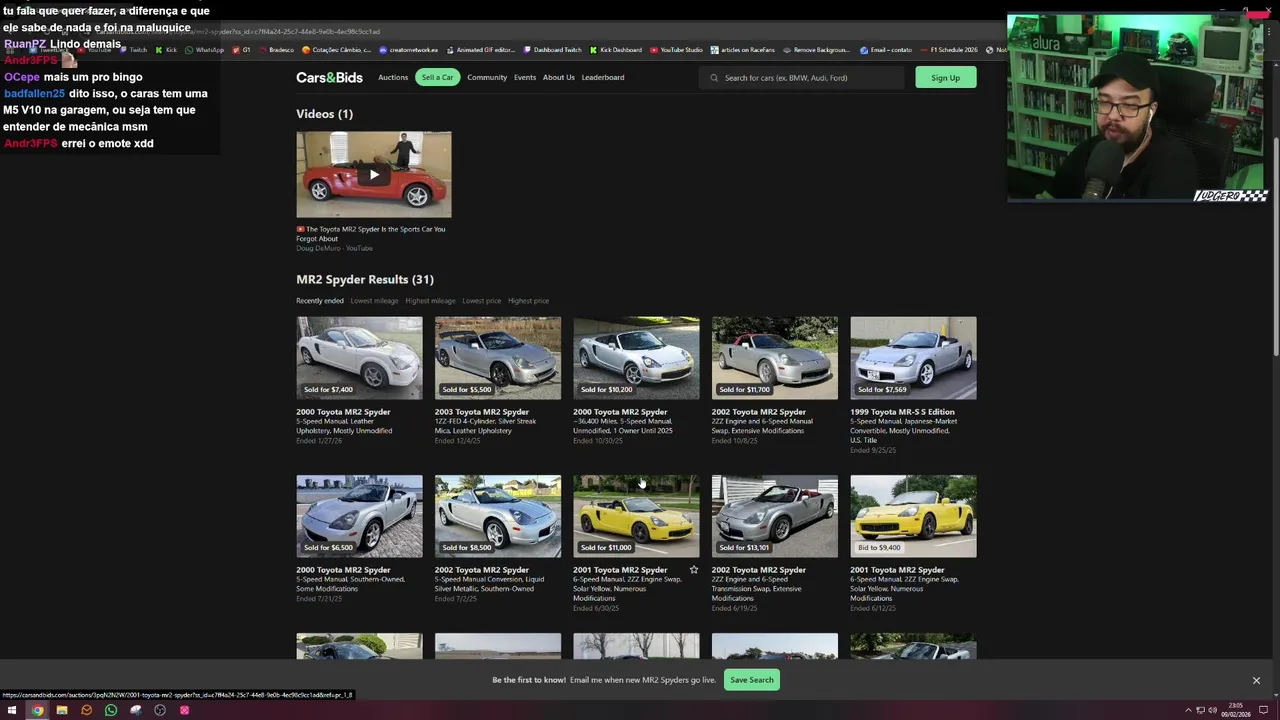Star the 2001 Solar Yellow MR2 listing

693,570
